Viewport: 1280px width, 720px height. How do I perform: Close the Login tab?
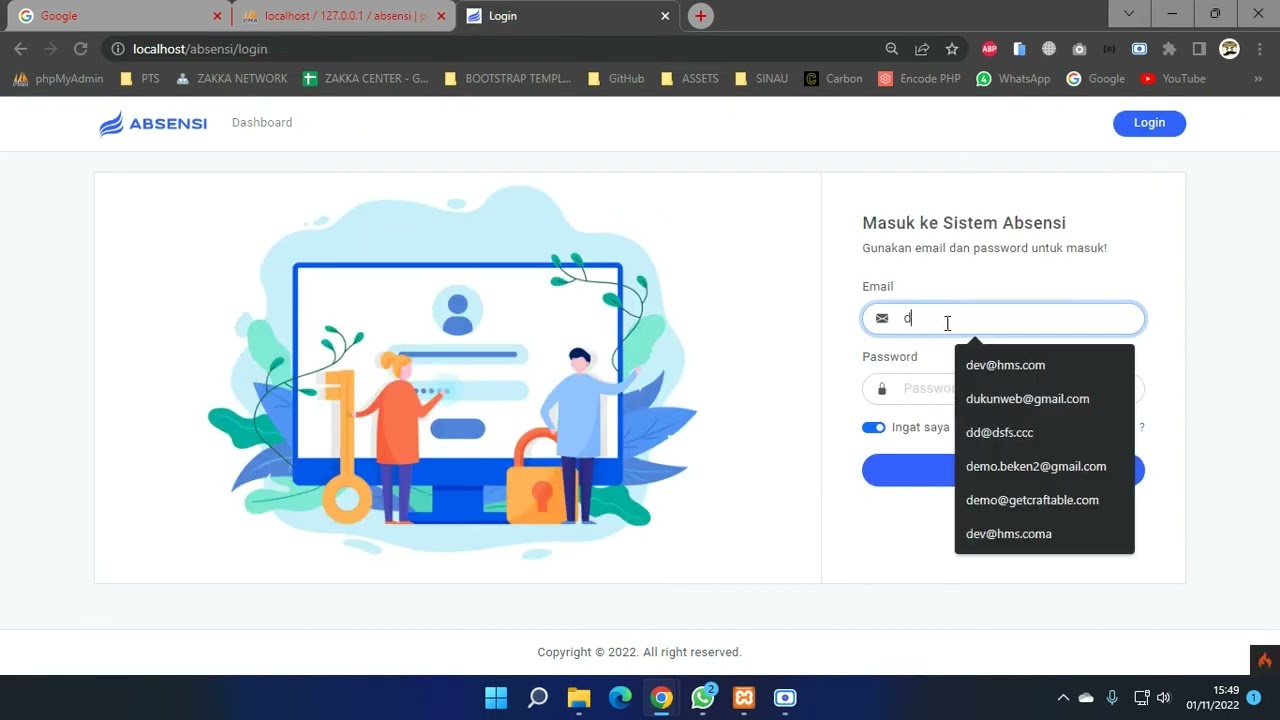tap(665, 16)
